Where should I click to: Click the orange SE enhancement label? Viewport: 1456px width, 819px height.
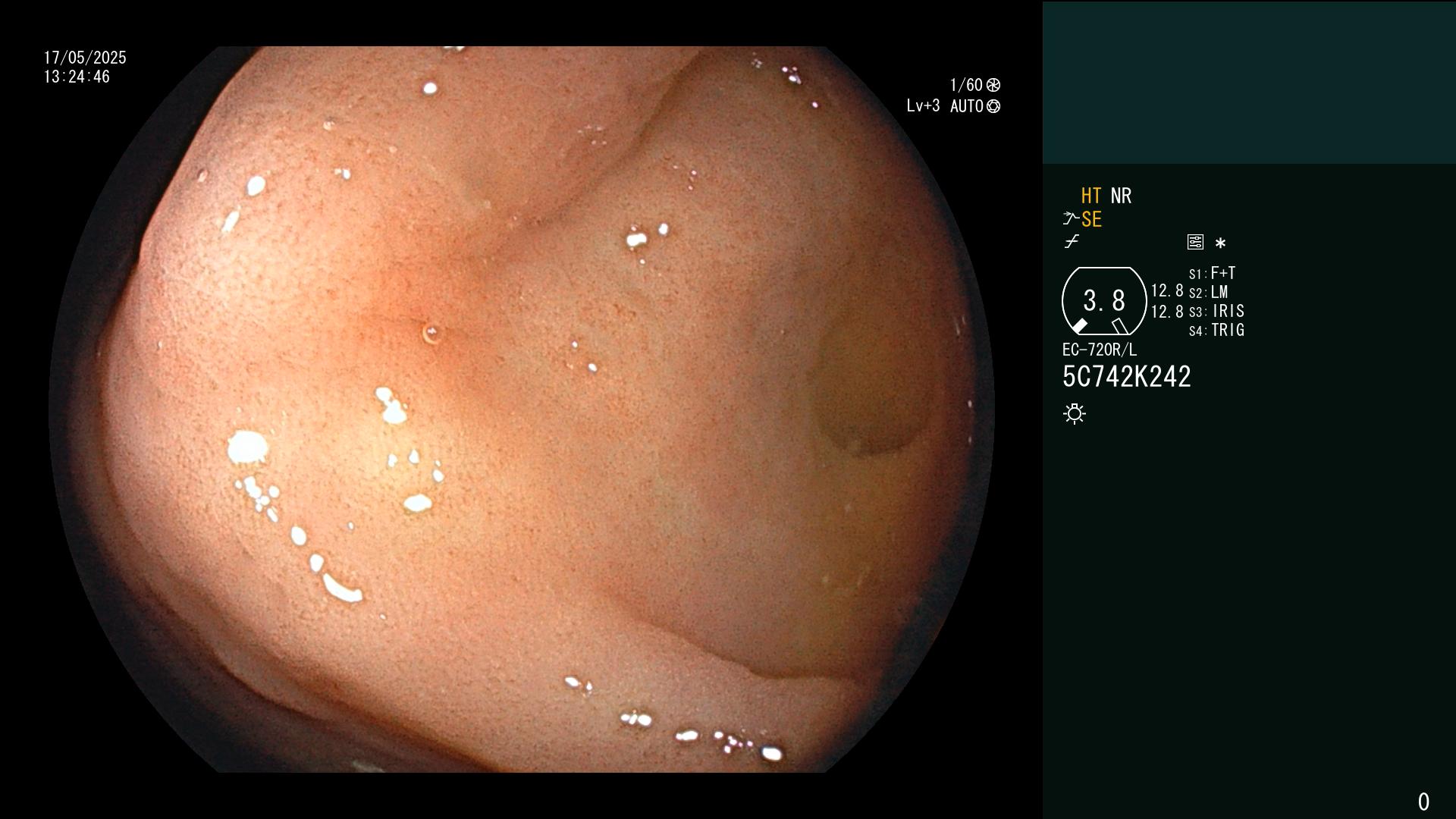point(1091,220)
